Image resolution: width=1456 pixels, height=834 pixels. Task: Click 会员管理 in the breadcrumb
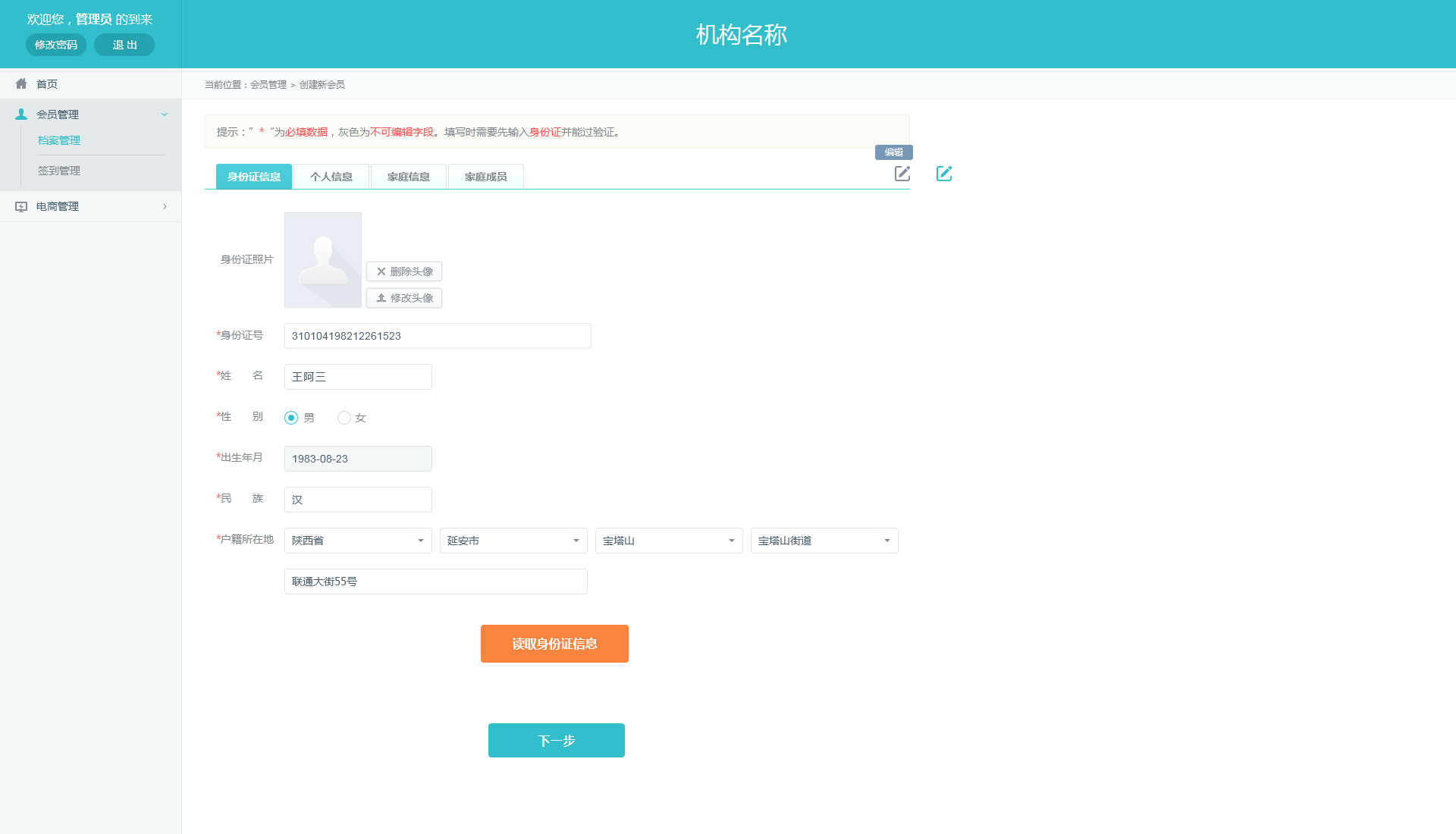268,85
